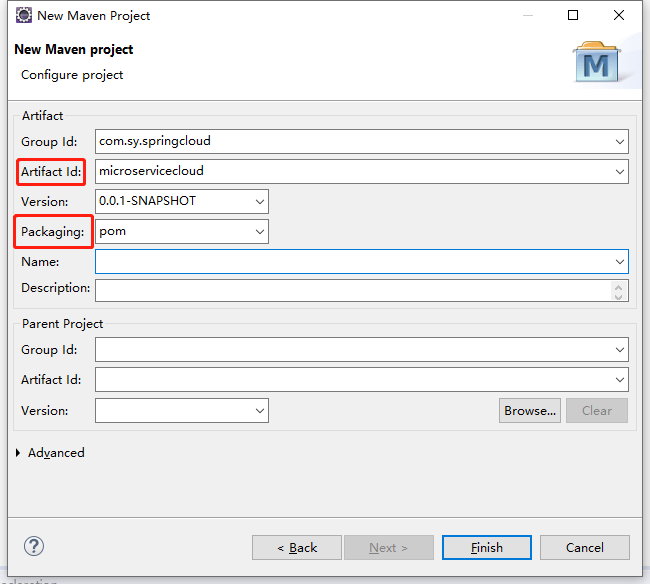650x584 pixels.
Task: Click the 'Packaging:' label
Action: (x=53, y=232)
